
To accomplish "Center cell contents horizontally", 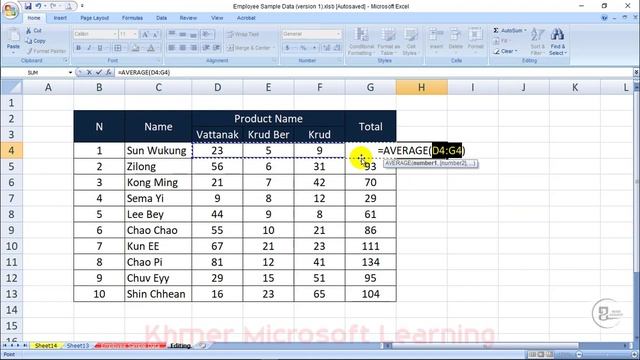I will [x=183, y=48].
